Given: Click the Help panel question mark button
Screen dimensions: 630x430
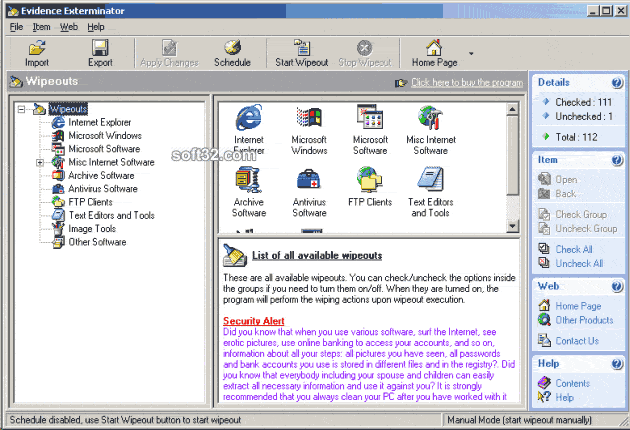Looking at the screenshot, I should (x=617, y=364).
